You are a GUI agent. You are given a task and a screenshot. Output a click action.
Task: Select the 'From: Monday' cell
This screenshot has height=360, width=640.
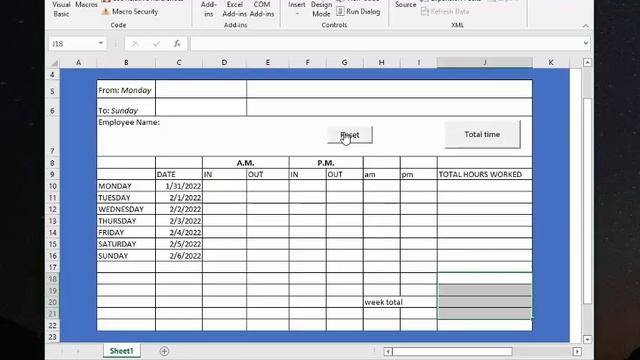coord(126,90)
